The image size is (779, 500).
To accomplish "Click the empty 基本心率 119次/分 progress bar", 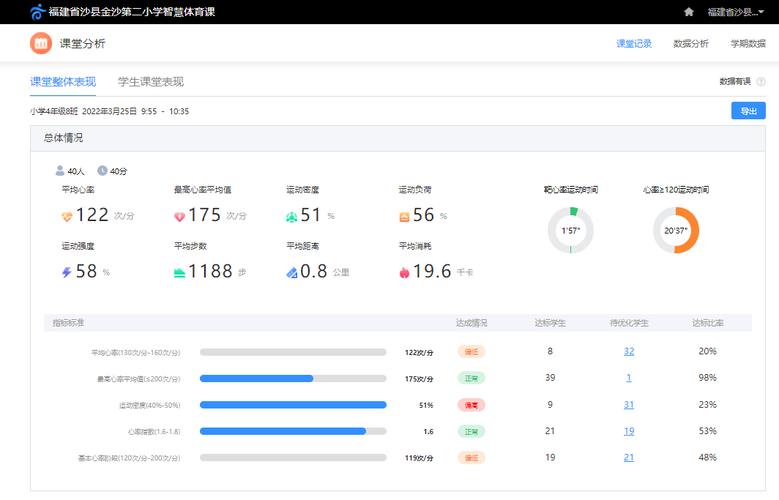I will [x=293, y=458].
